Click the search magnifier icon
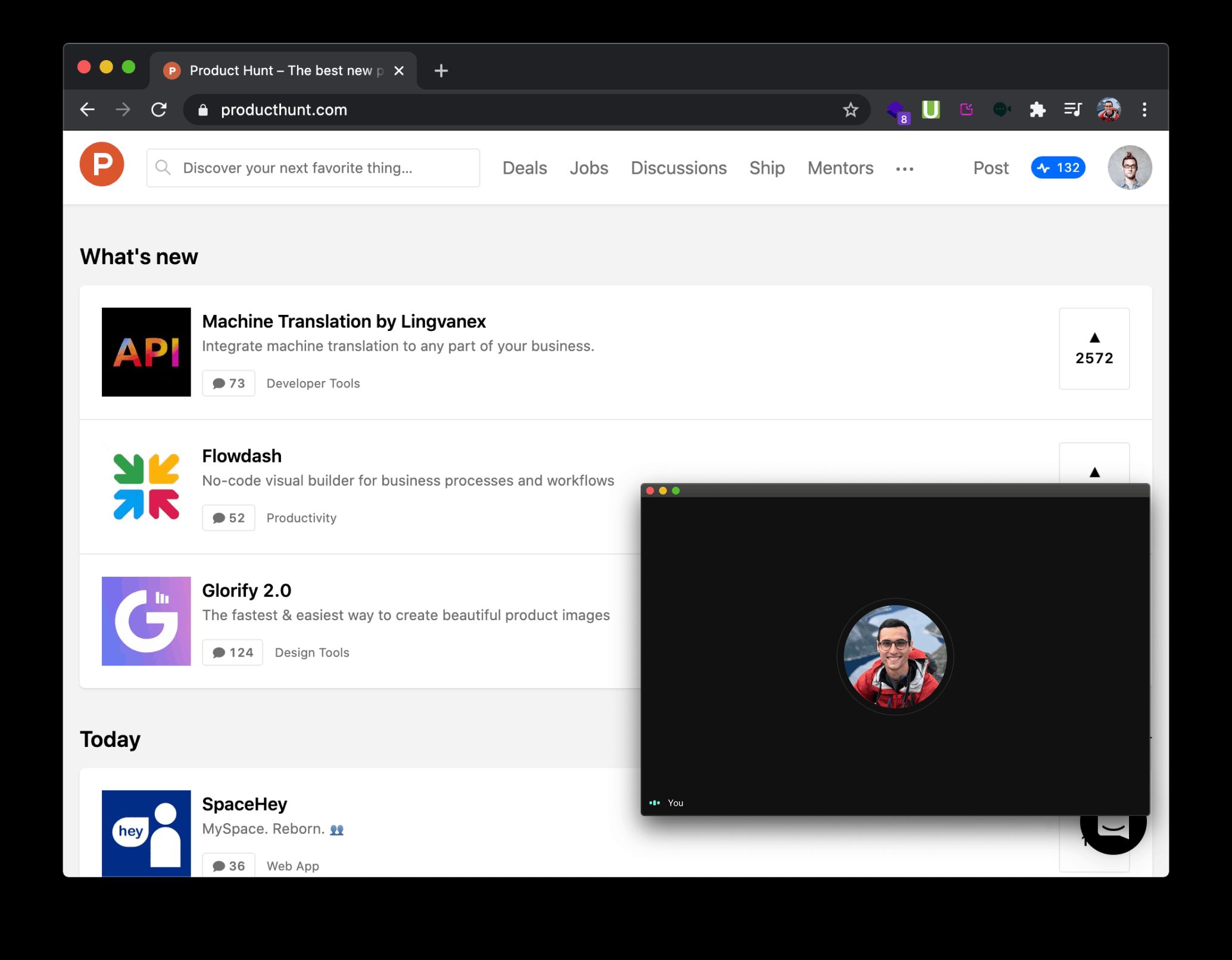 163,167
